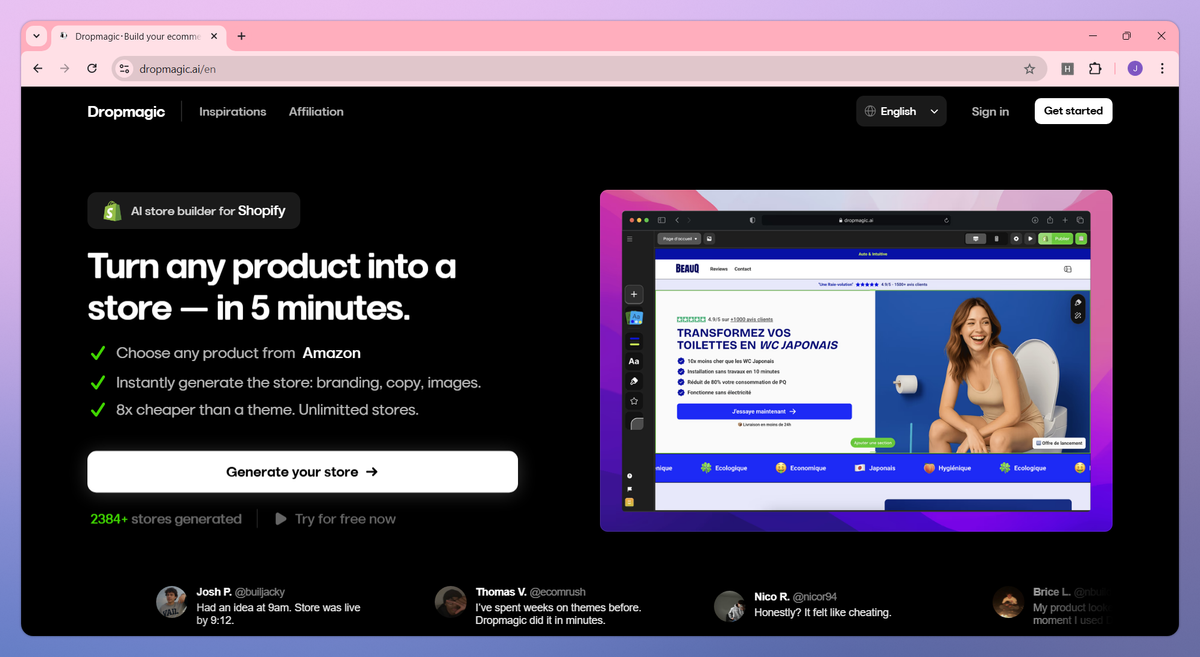Open Chrome three-dot menu
The height and width of the screenshot is (657, 1200).
coord(1162,69)
